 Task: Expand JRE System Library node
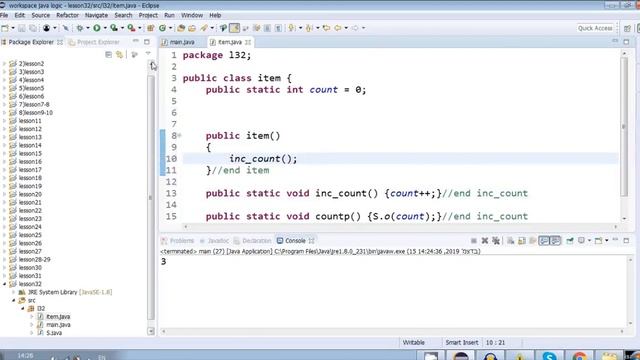pos(13,292)
